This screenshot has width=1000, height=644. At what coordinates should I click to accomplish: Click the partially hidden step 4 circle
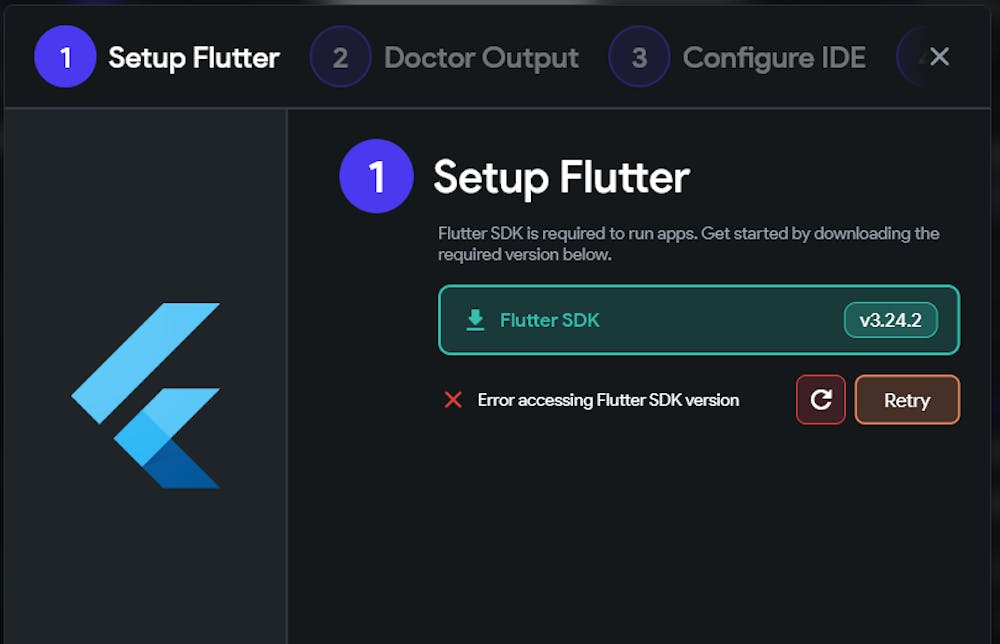point(912,57)
